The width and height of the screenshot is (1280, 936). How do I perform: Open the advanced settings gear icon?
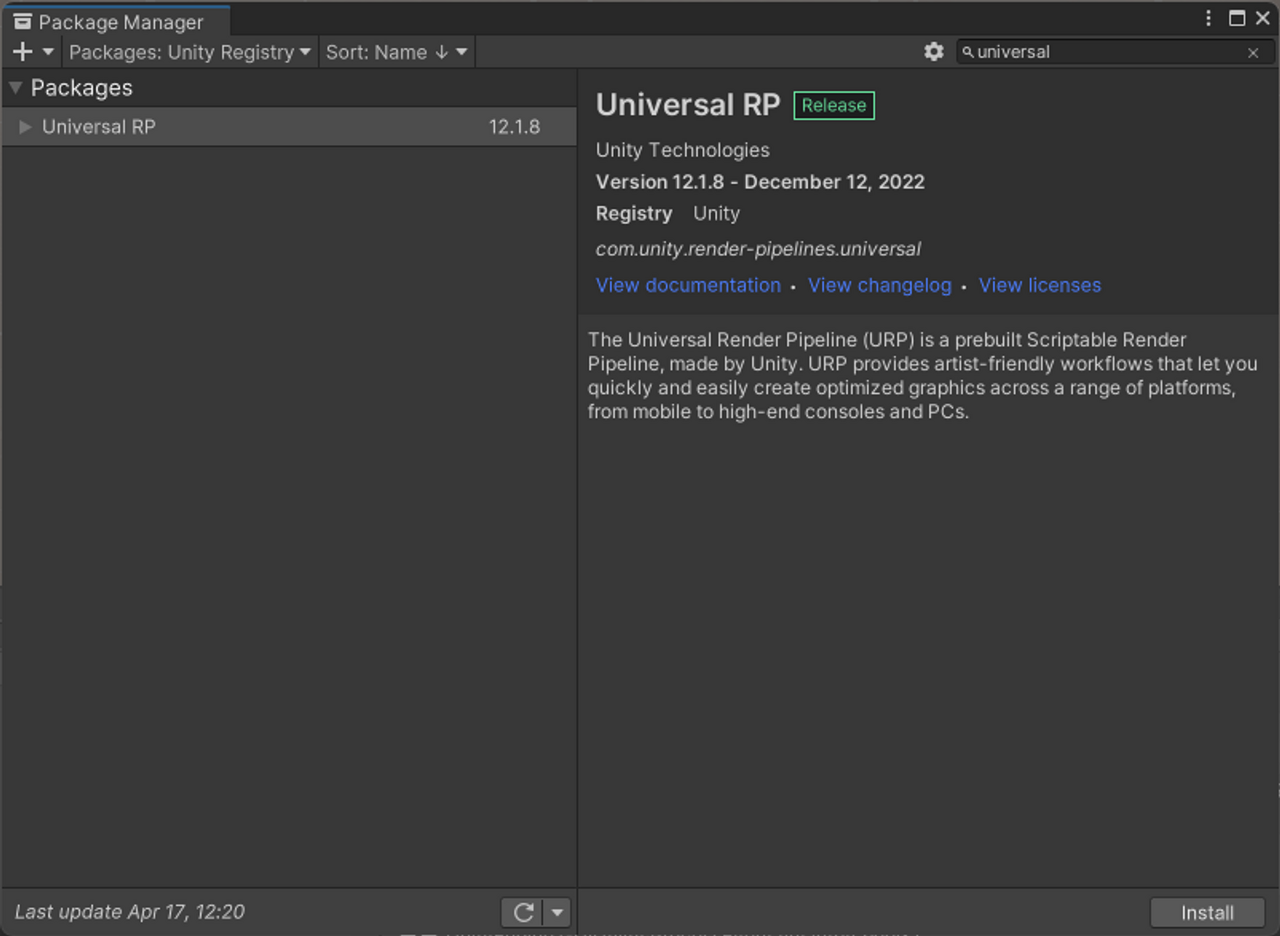coord(934,52)
